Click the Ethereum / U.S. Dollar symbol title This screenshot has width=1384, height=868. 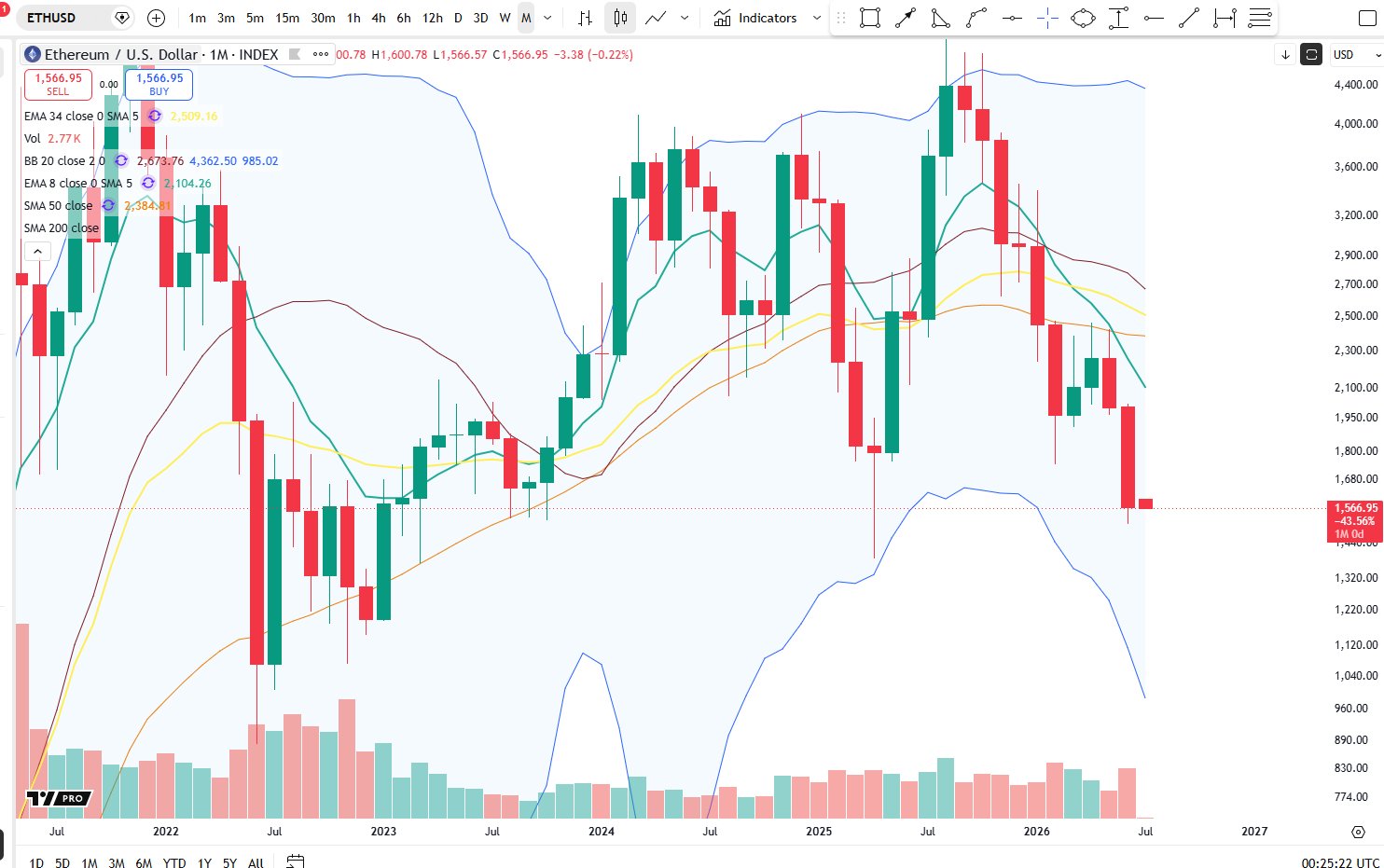coord(121,55)
